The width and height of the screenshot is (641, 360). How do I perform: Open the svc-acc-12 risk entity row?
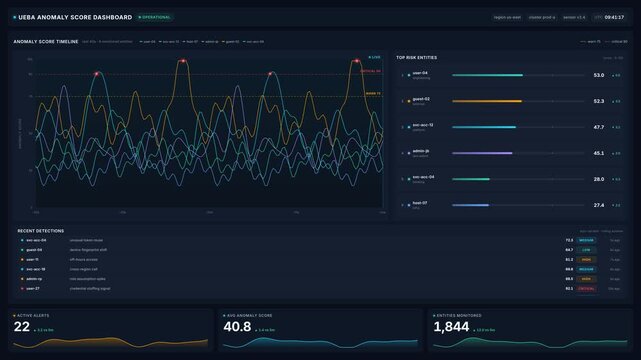tap(511, 127)
